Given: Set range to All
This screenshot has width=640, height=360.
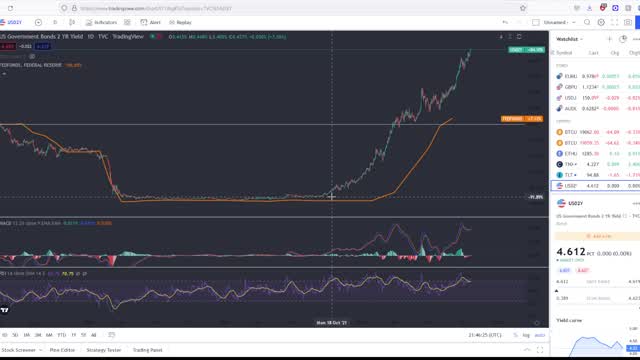Looking at the screenshot, I should [x=93, y=335].
